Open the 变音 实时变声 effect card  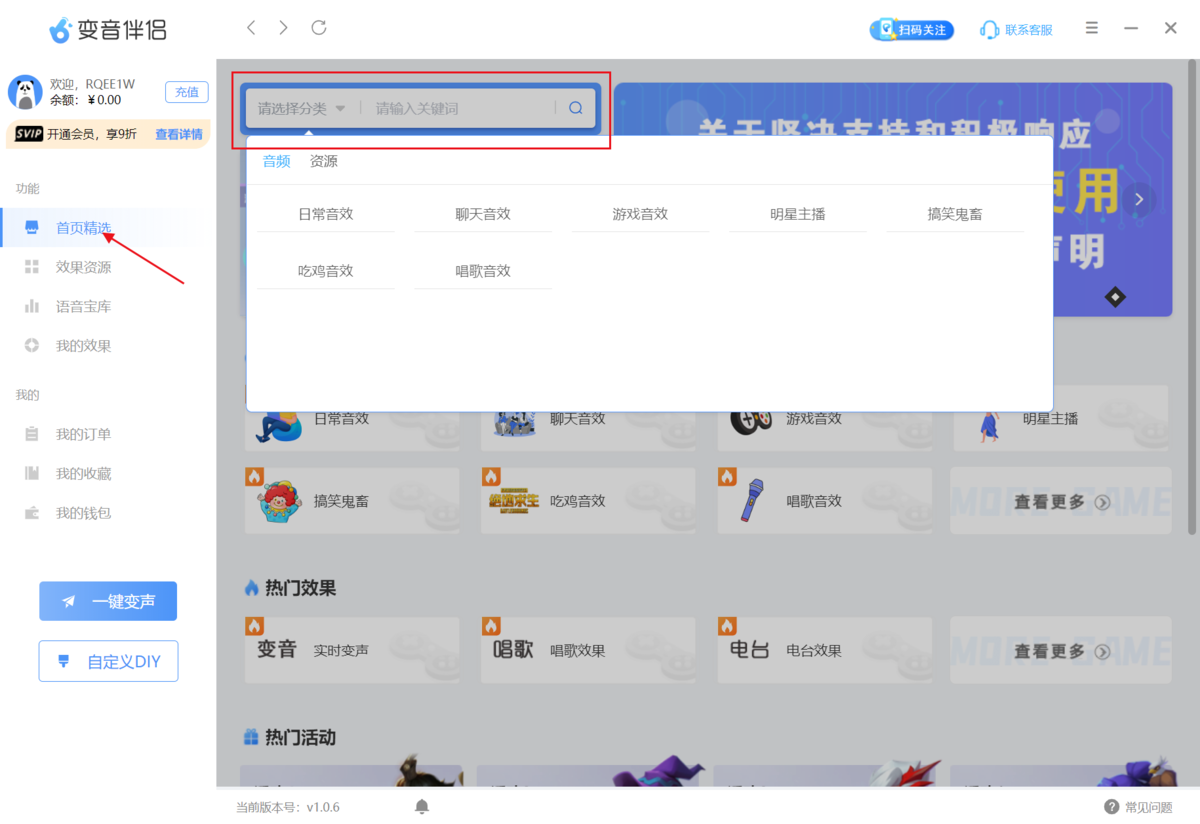(x=352, y=650)
